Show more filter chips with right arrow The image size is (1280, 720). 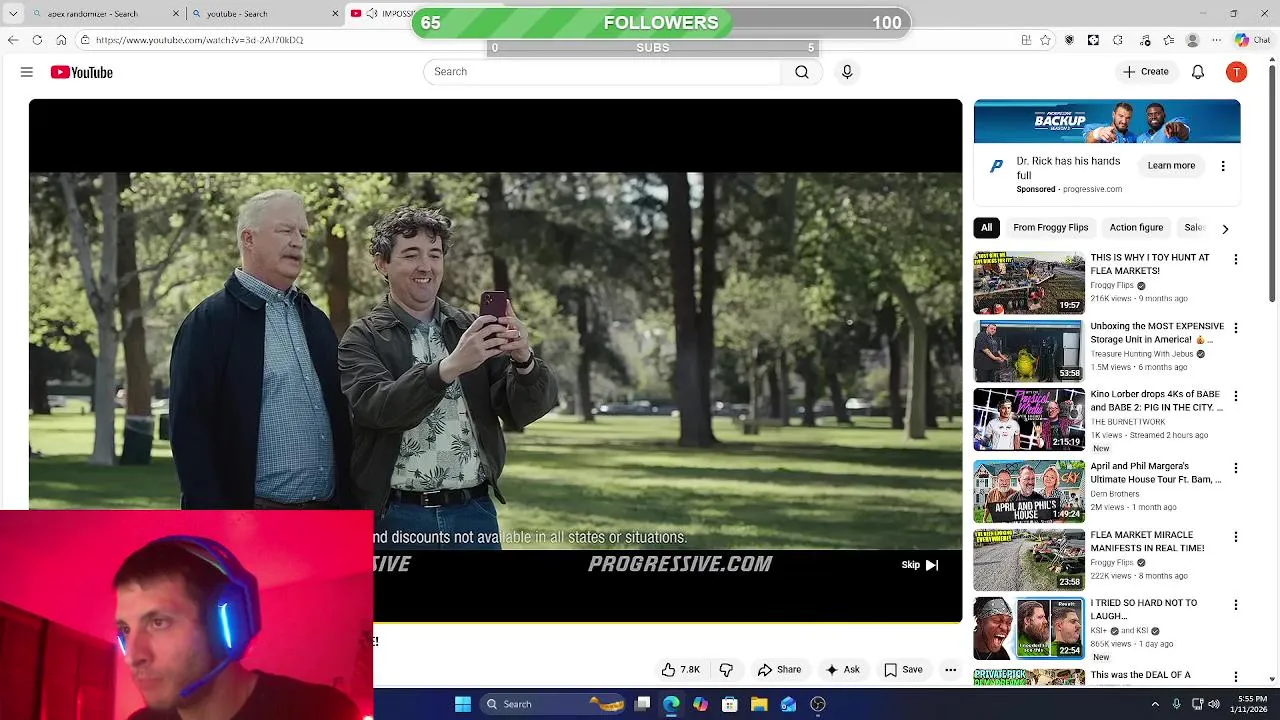pyautogui.click(x=1225, y=229)
